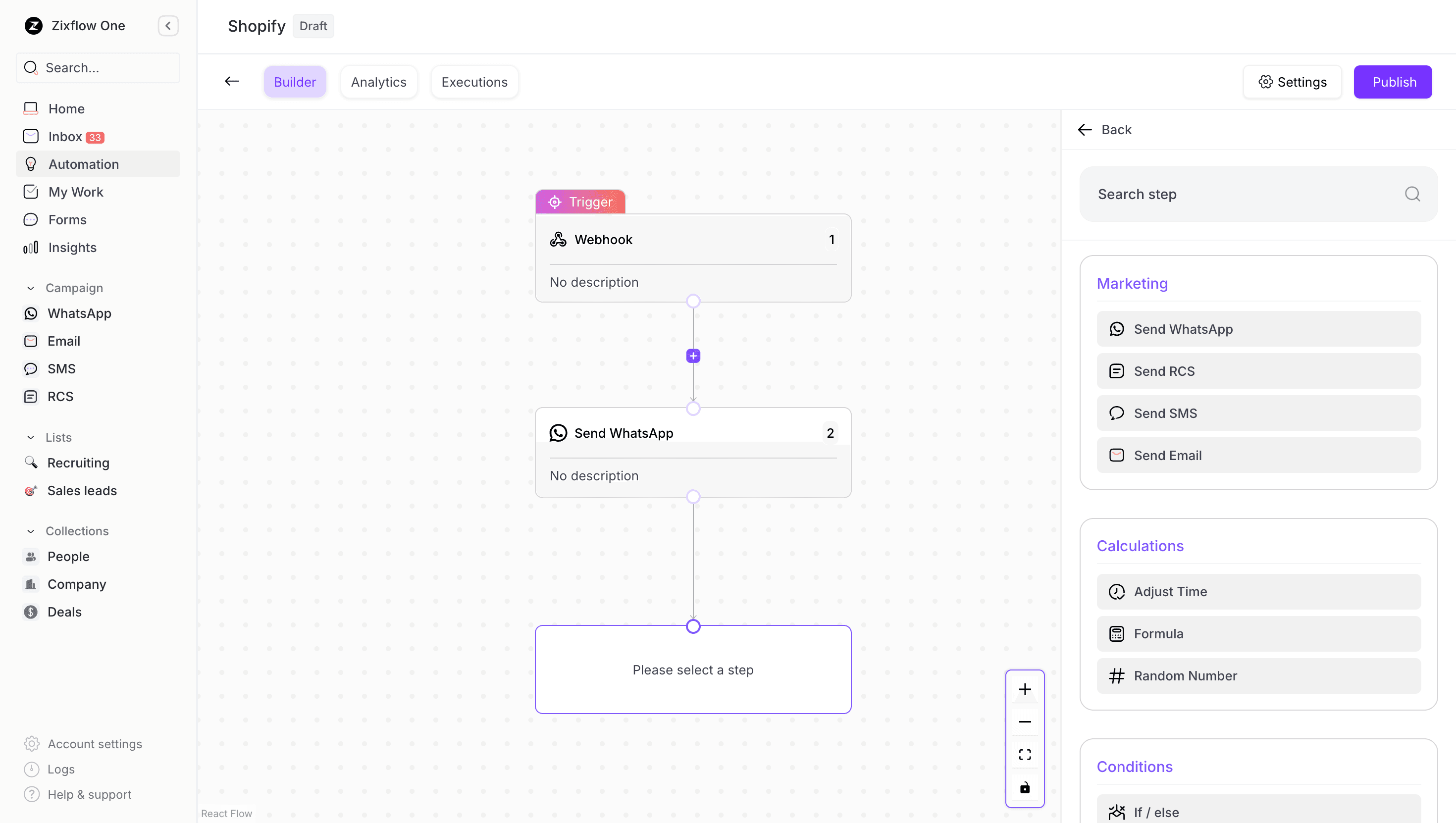Click the zoom in control on canvas

[1025, 689]
